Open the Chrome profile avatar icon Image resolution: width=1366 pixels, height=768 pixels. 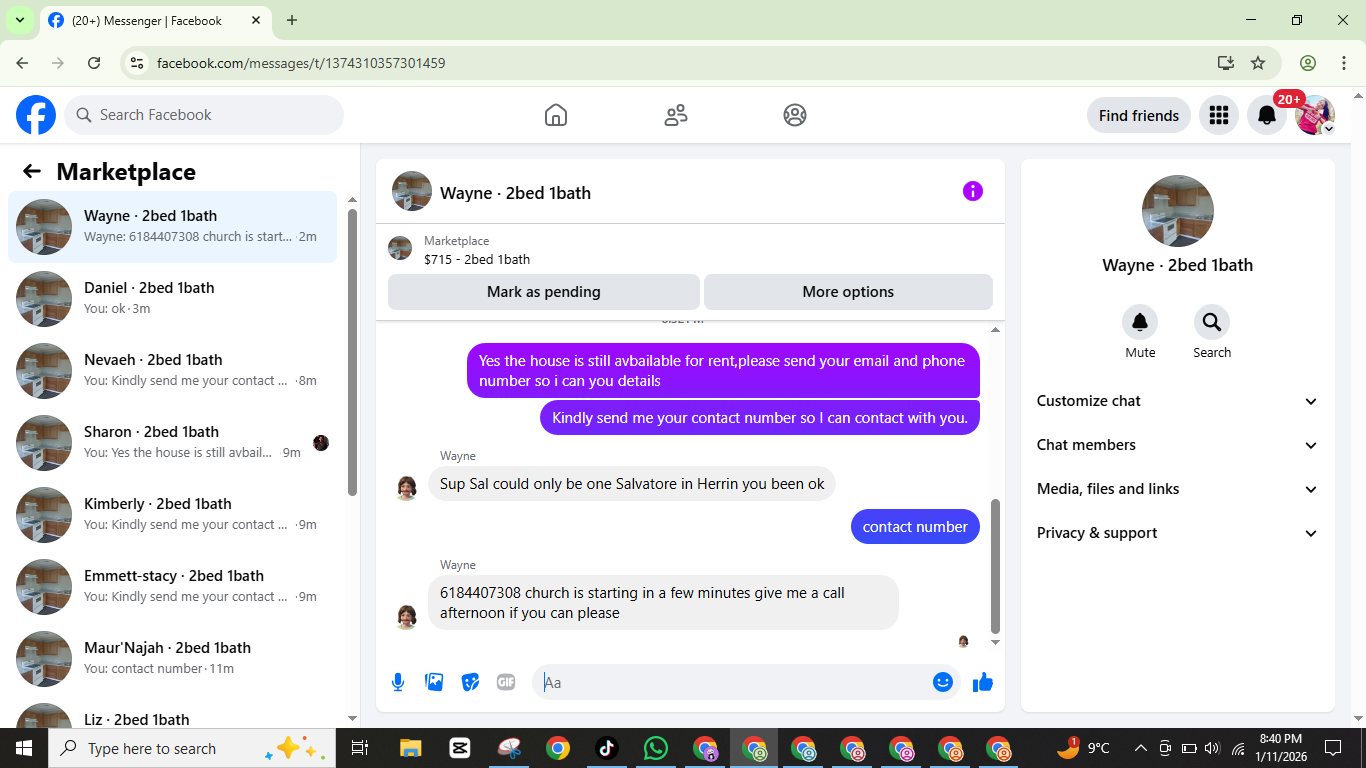point(1308,63)
